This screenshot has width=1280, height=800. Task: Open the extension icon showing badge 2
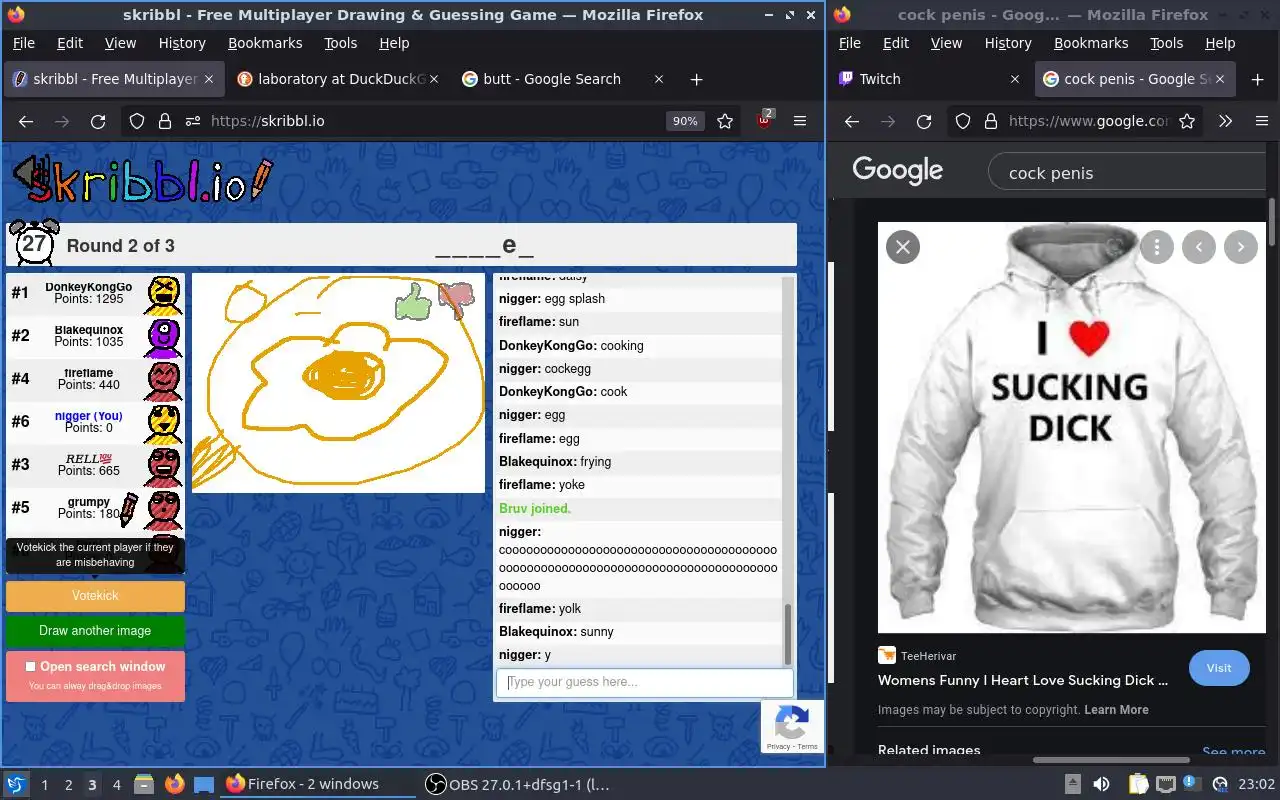coord(765,121)
